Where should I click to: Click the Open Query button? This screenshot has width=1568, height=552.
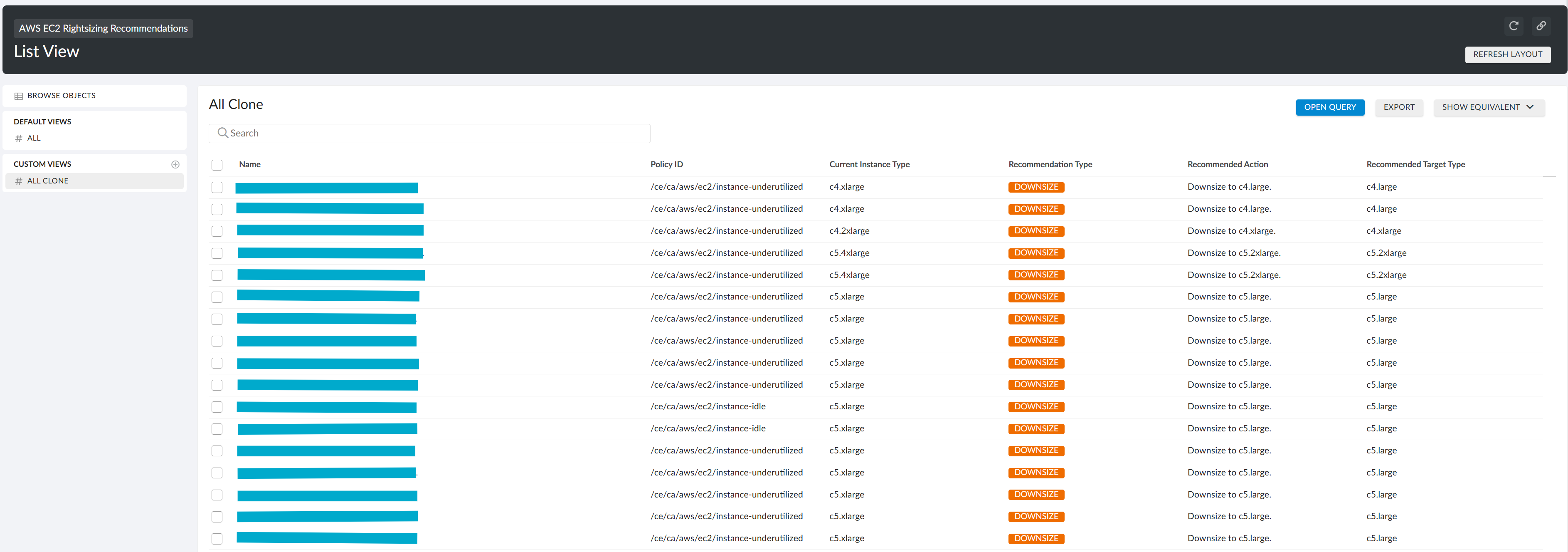(x=1330, y=107)
